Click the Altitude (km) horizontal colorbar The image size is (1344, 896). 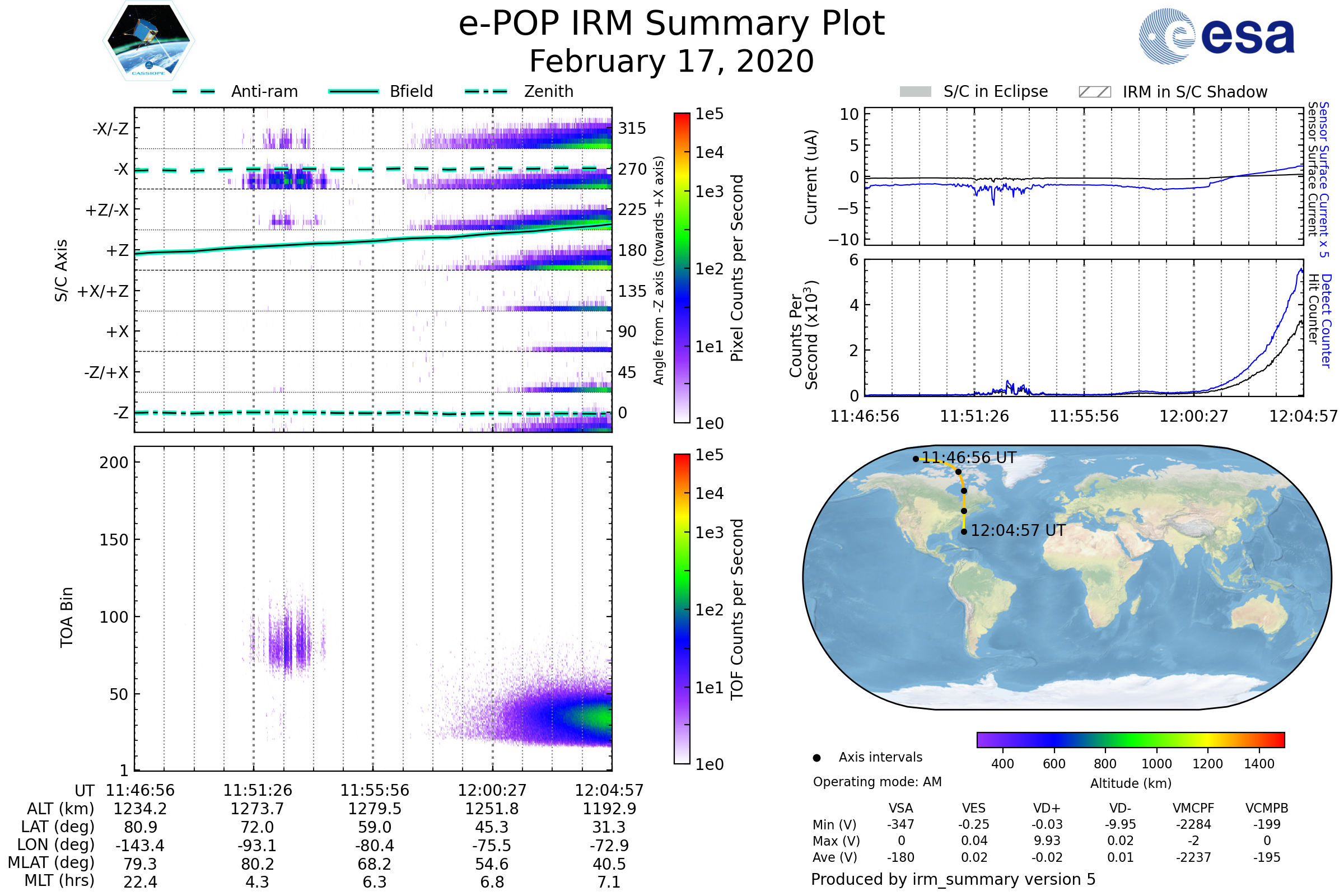(x=1130, y=740)
